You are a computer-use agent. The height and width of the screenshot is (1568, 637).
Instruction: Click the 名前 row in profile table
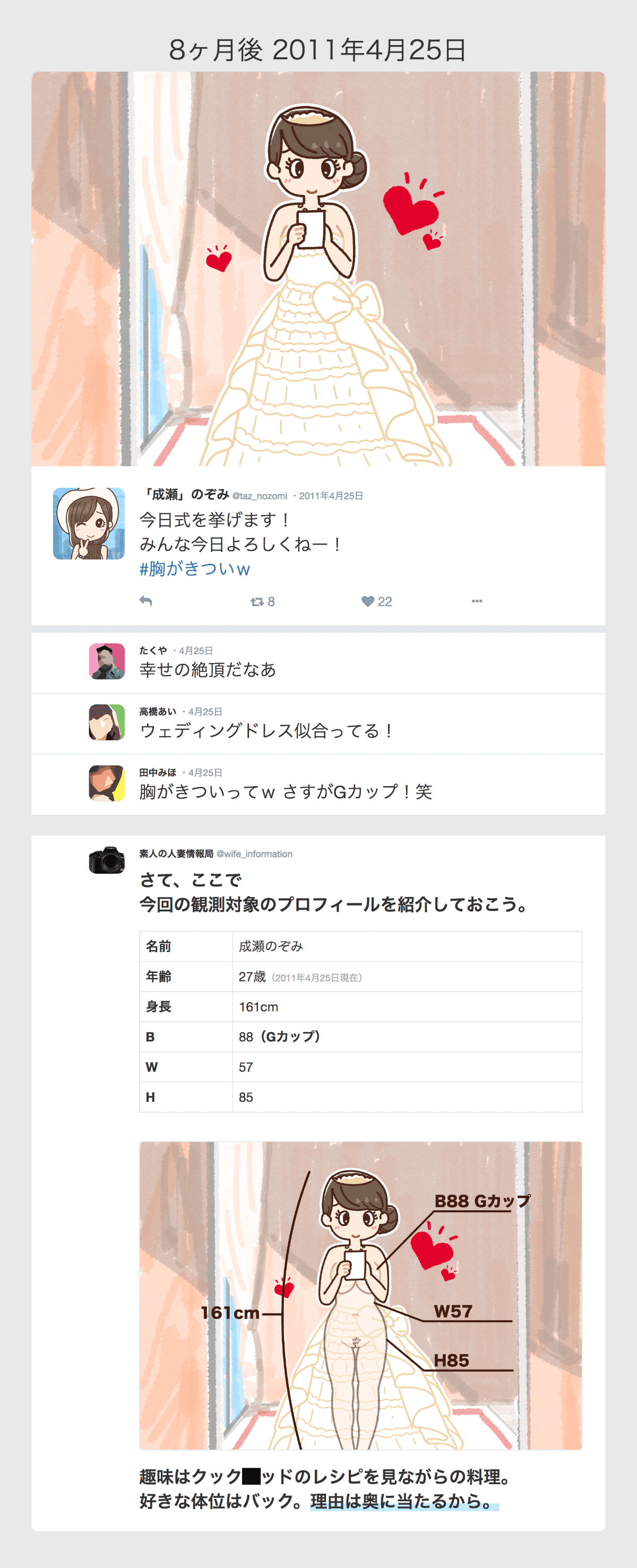(x=360, y=946)
